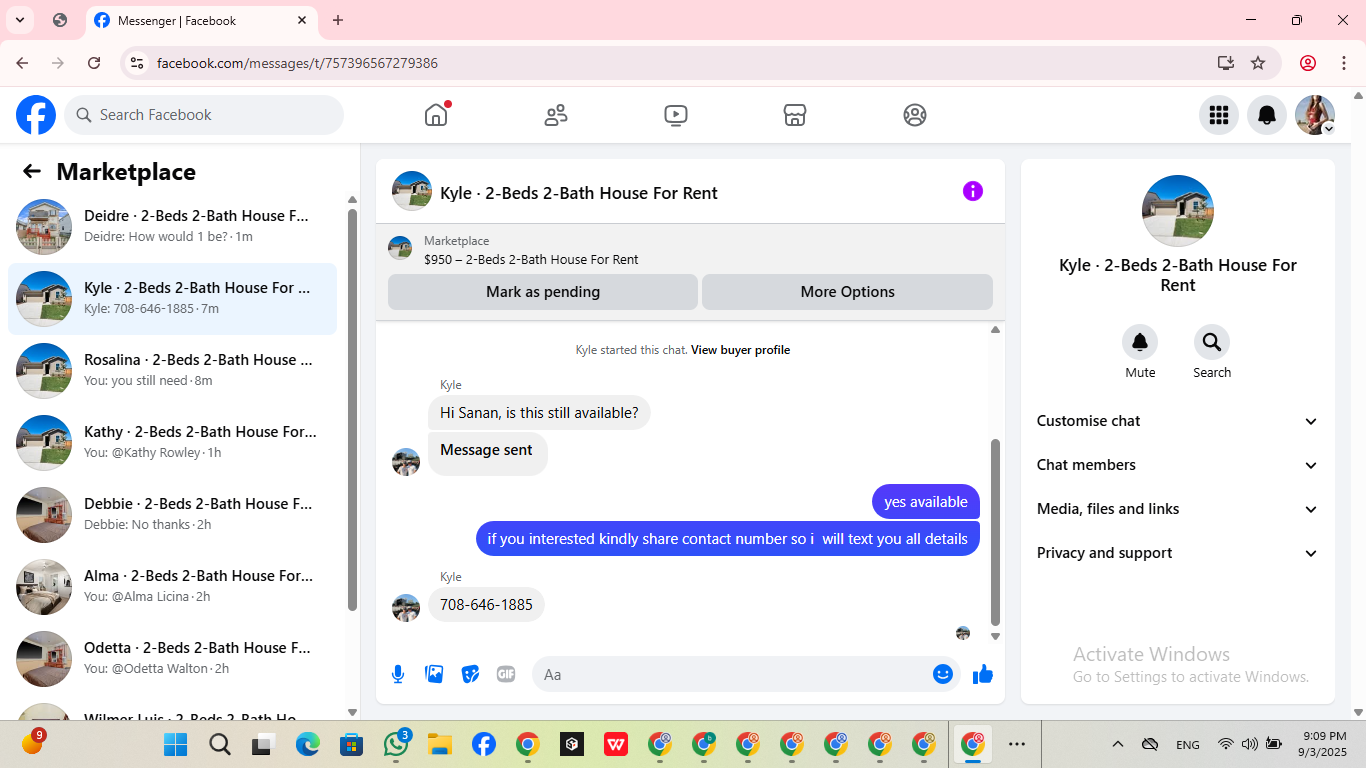Open the new tab plus button

[x=338, y=20]
